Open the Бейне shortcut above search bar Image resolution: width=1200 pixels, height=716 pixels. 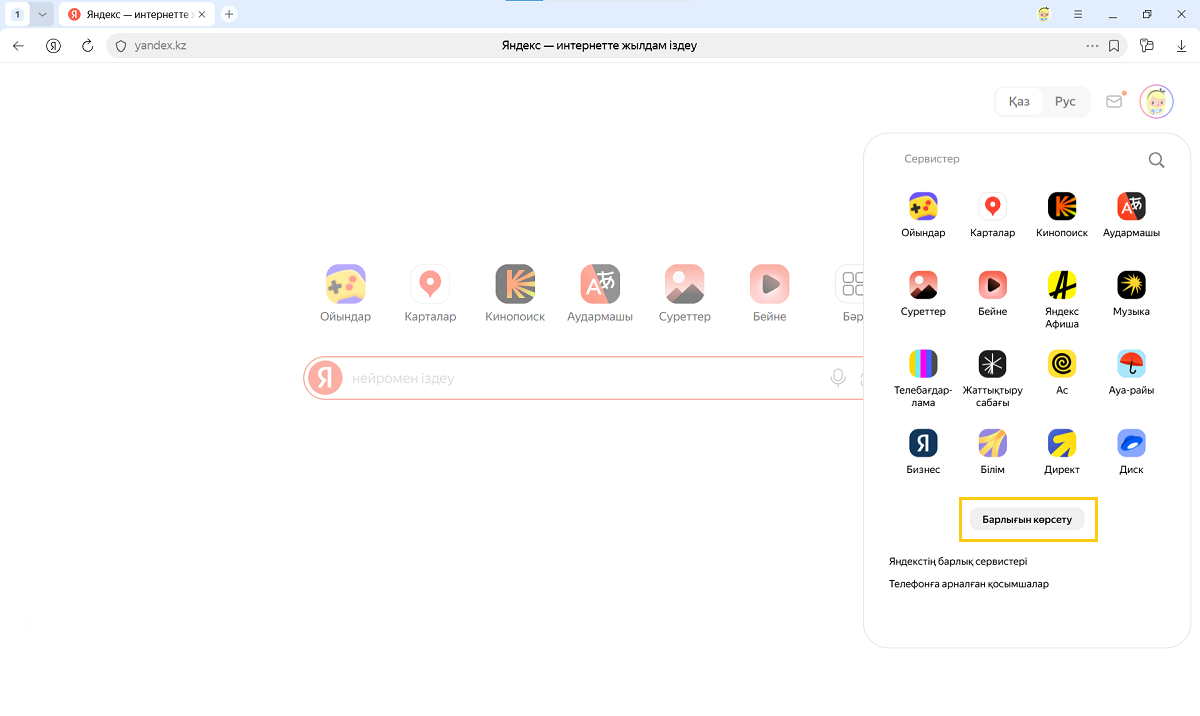[x=770, y=294]
